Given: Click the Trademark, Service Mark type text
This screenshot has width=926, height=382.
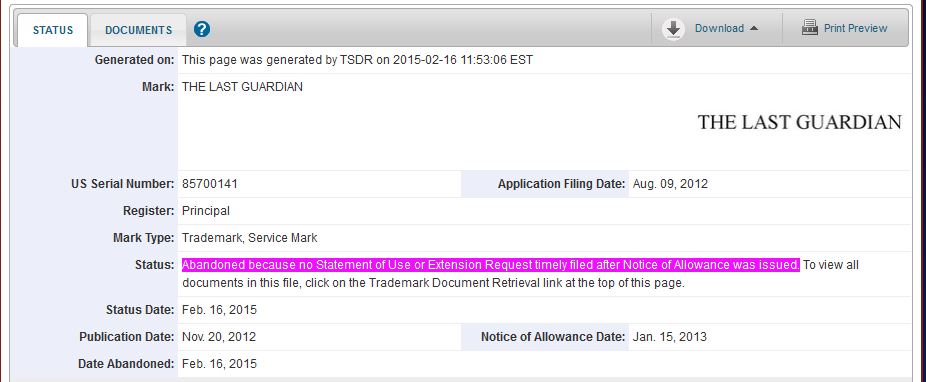Looking at the screenshot, I should tap(249, 238).
